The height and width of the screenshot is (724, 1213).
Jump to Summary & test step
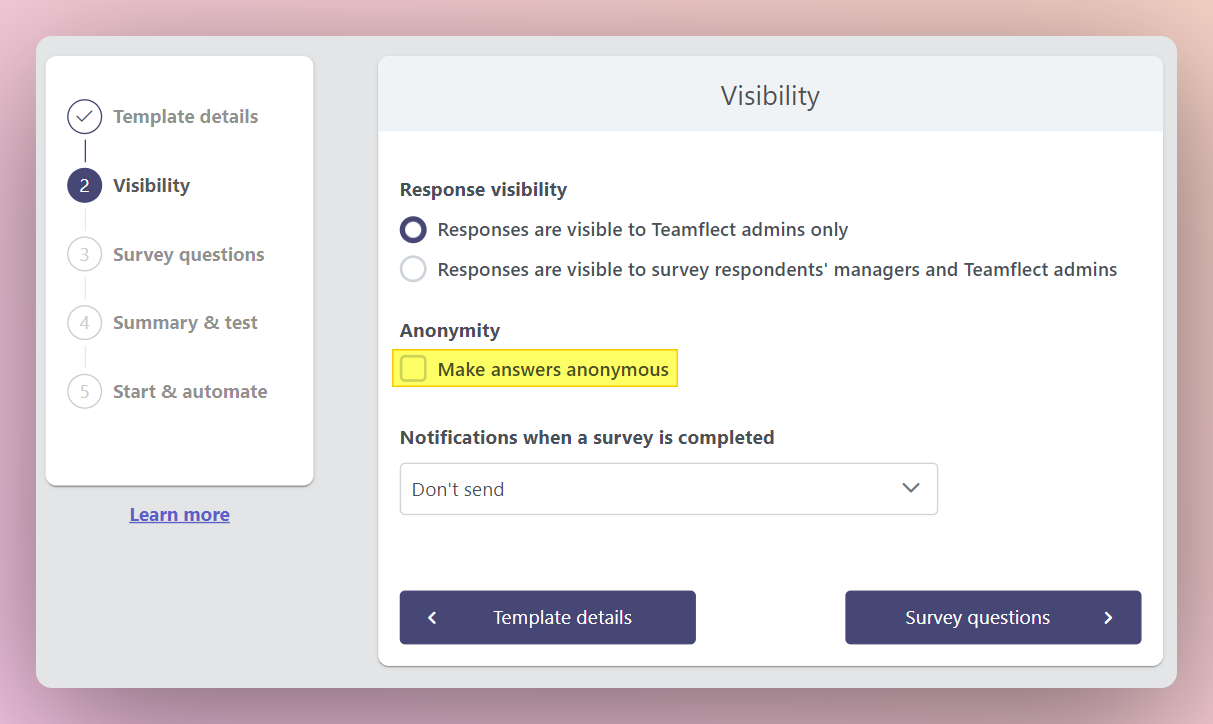[x=185, y=323]
